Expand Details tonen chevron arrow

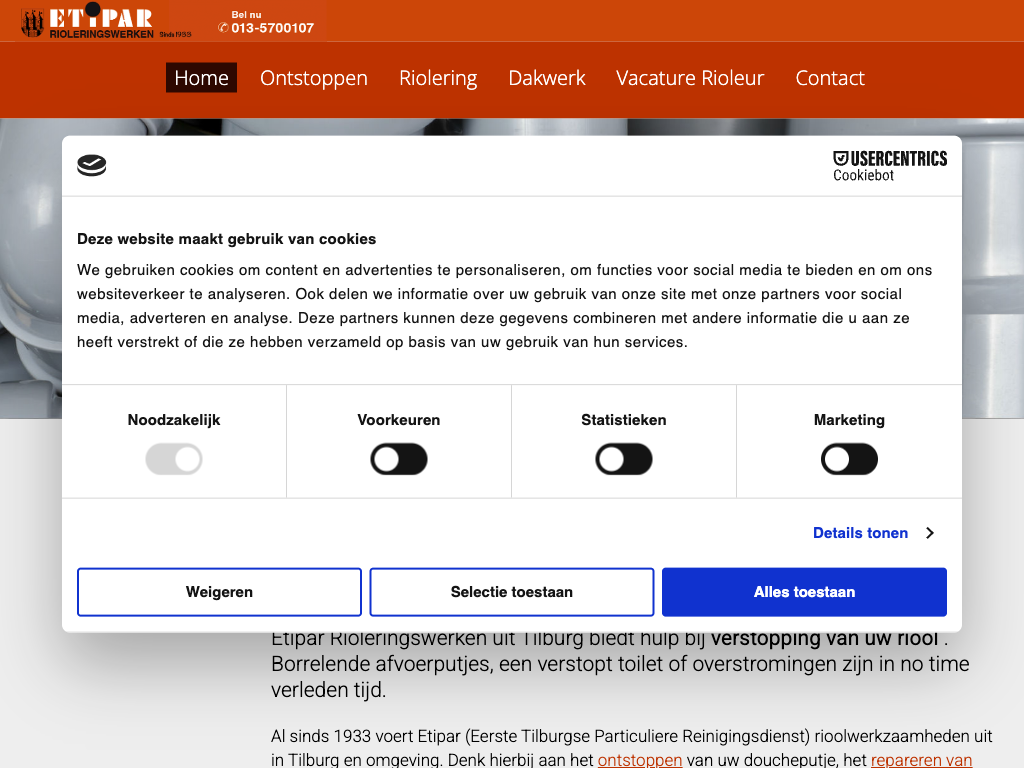930,533
